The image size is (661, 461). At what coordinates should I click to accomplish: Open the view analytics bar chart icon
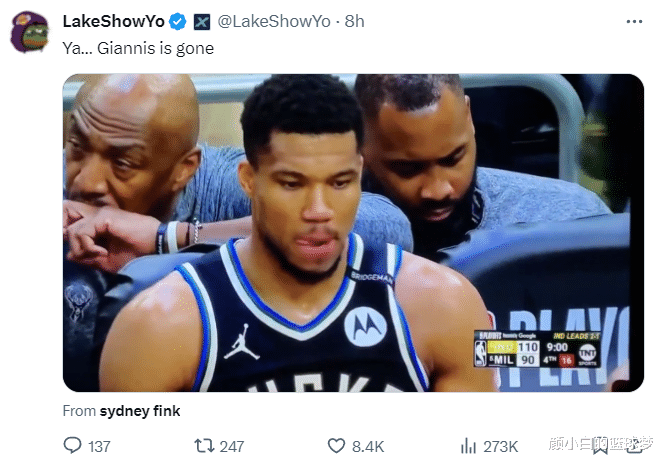[468, 446]
